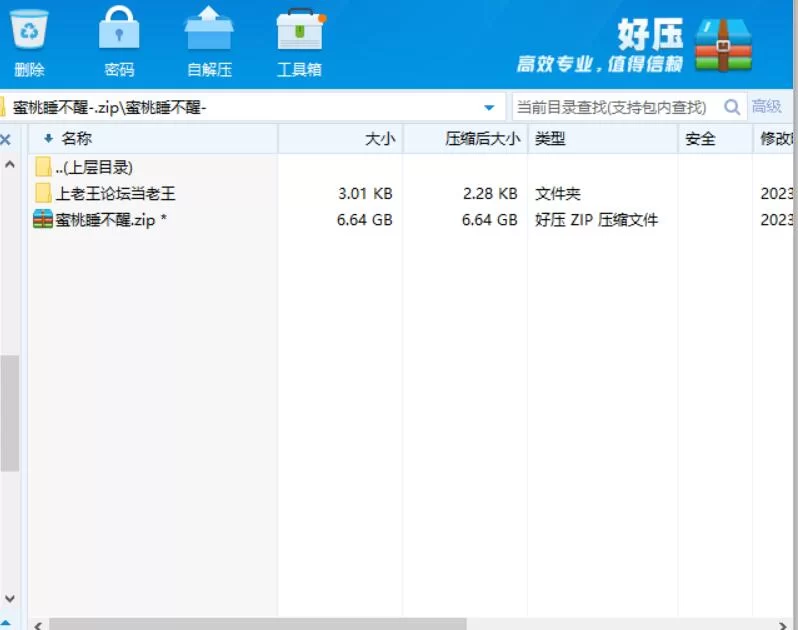Click the Self-extract (自解压) icon
This screenshot has width=798, height=630.
(209, 30)
